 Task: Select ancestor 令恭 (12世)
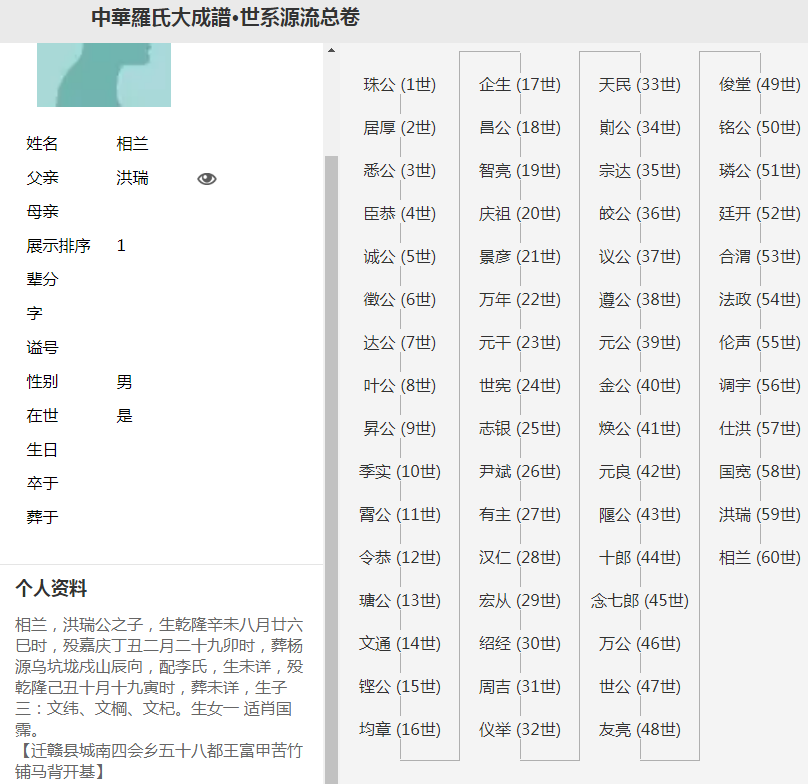click(x=399, y=558)
